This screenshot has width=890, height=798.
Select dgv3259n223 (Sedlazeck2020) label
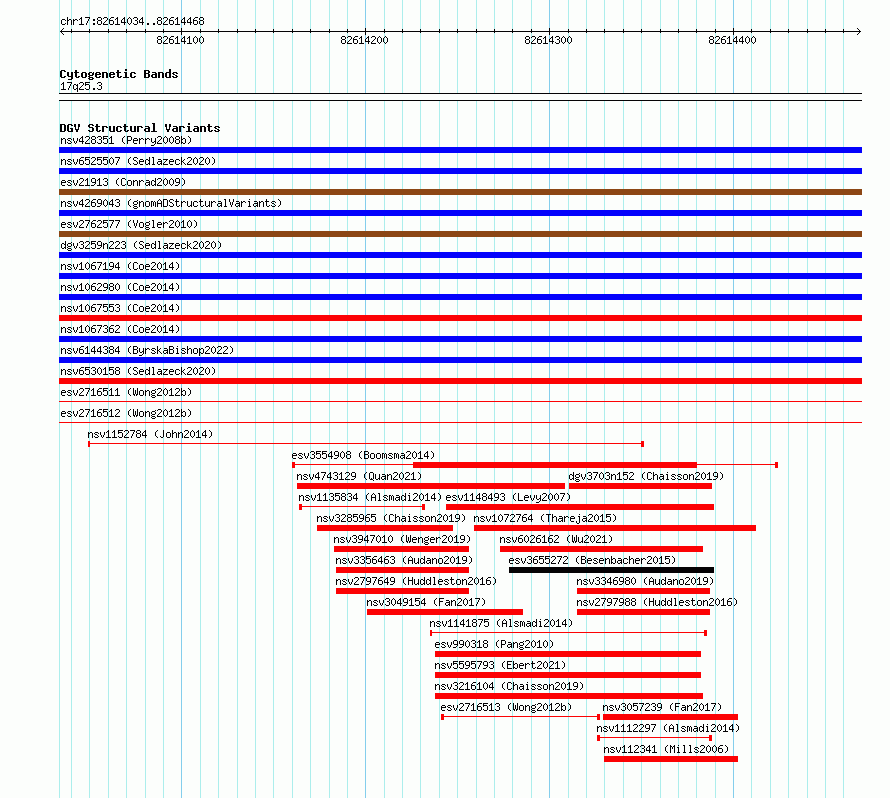pos(141,245)
